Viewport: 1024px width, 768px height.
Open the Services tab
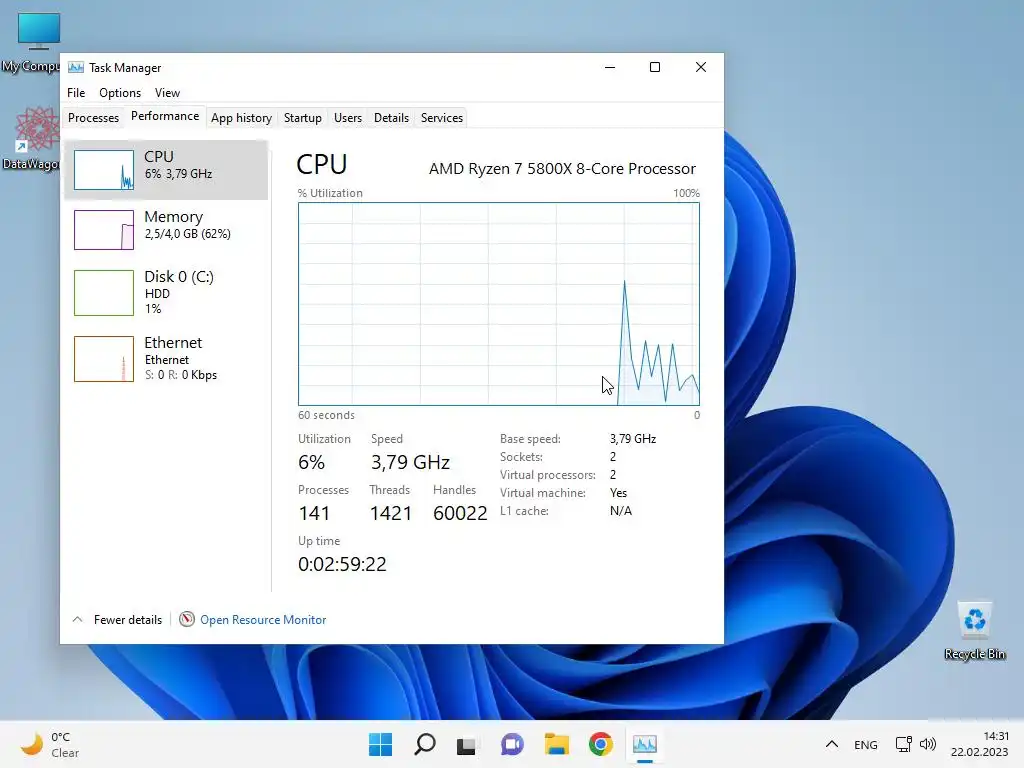coord(441,118)
